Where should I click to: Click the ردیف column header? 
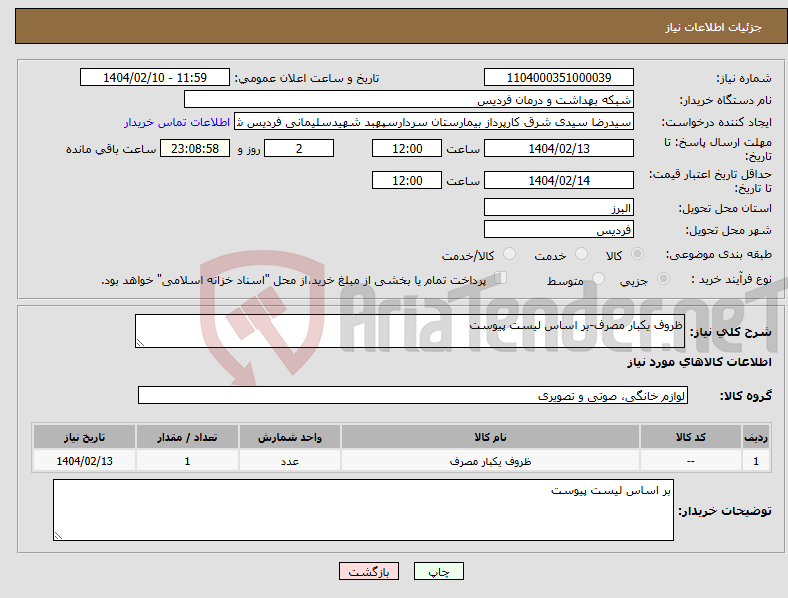[x=756, y=437]
